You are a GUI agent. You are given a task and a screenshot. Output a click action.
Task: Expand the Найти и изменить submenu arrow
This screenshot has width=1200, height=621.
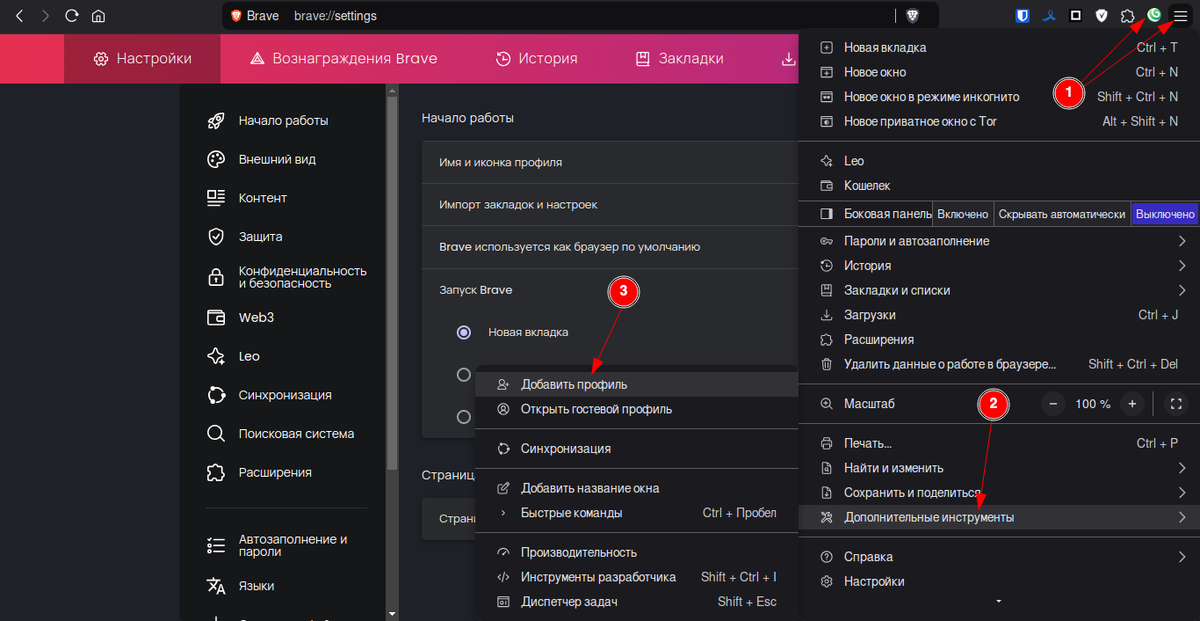pos(1182,468)
